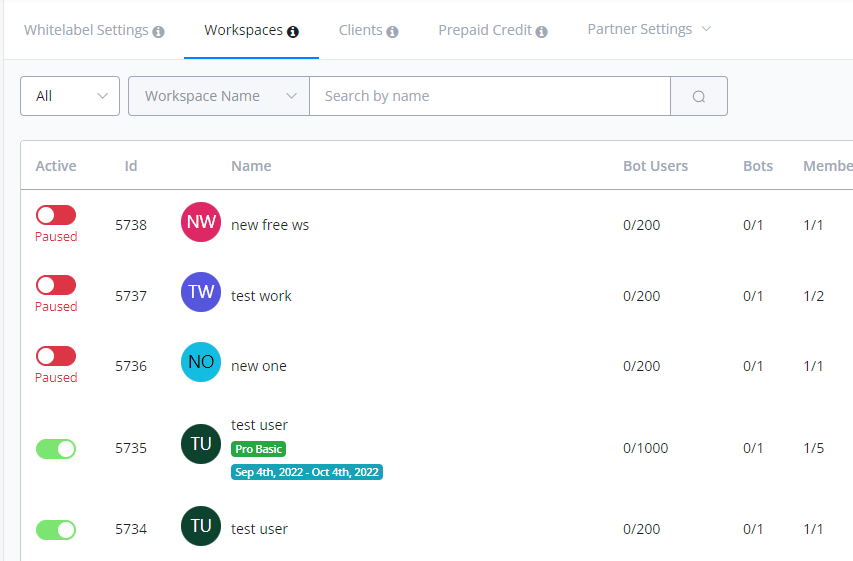Click TU avatar of workspace 5735

pos(201,444)
